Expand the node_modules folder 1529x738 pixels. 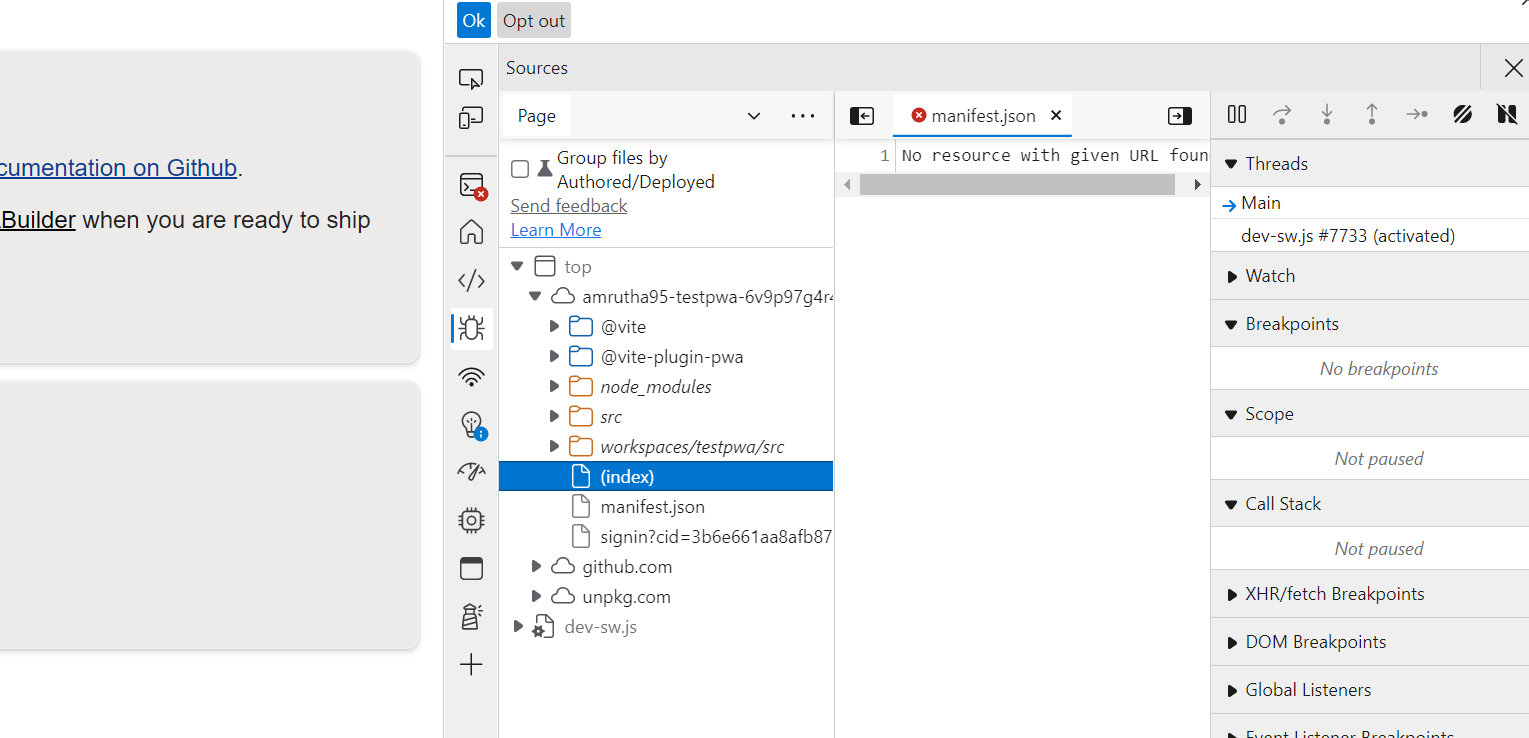click(554, 387)
